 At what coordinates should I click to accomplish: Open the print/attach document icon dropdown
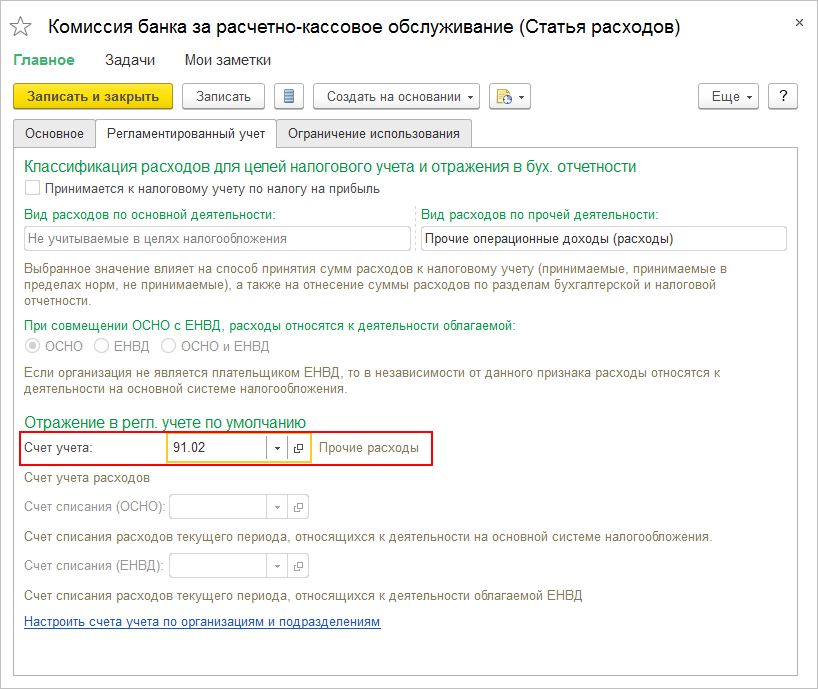[510, 96]
